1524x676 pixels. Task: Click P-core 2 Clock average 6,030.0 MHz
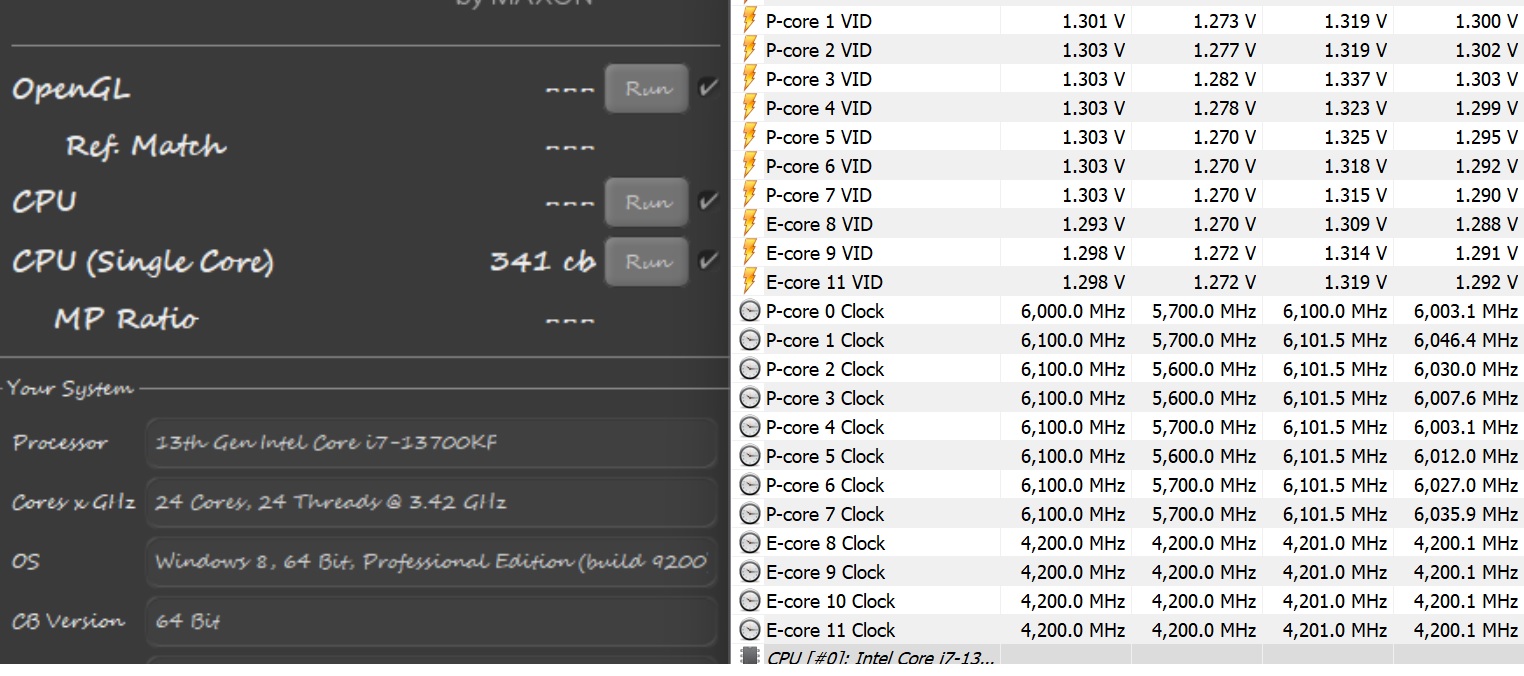[1466, 369]
